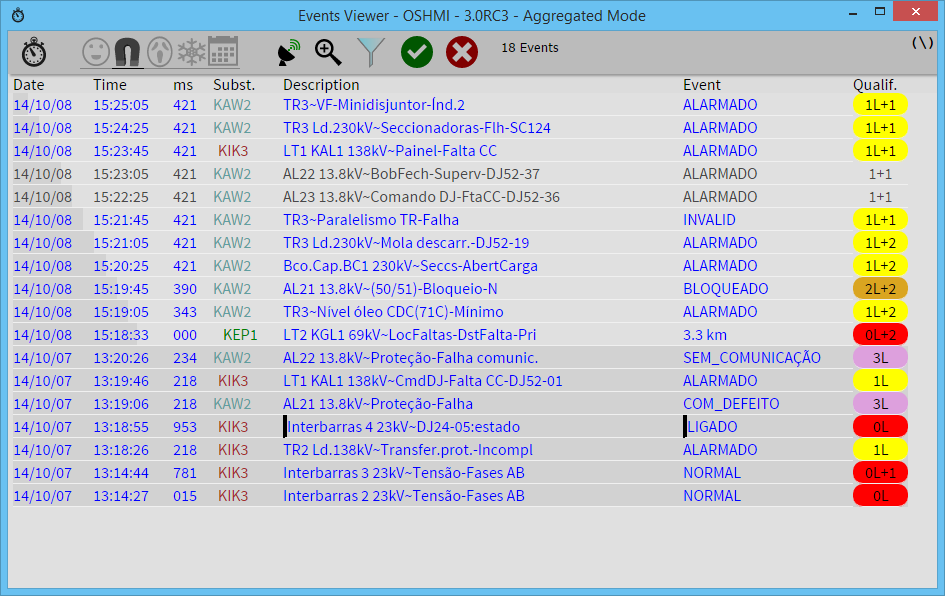Viewport: 945px width, 596px height.
Task: Click KIK3 substation in 15:23:45 row
Action: 233,151
